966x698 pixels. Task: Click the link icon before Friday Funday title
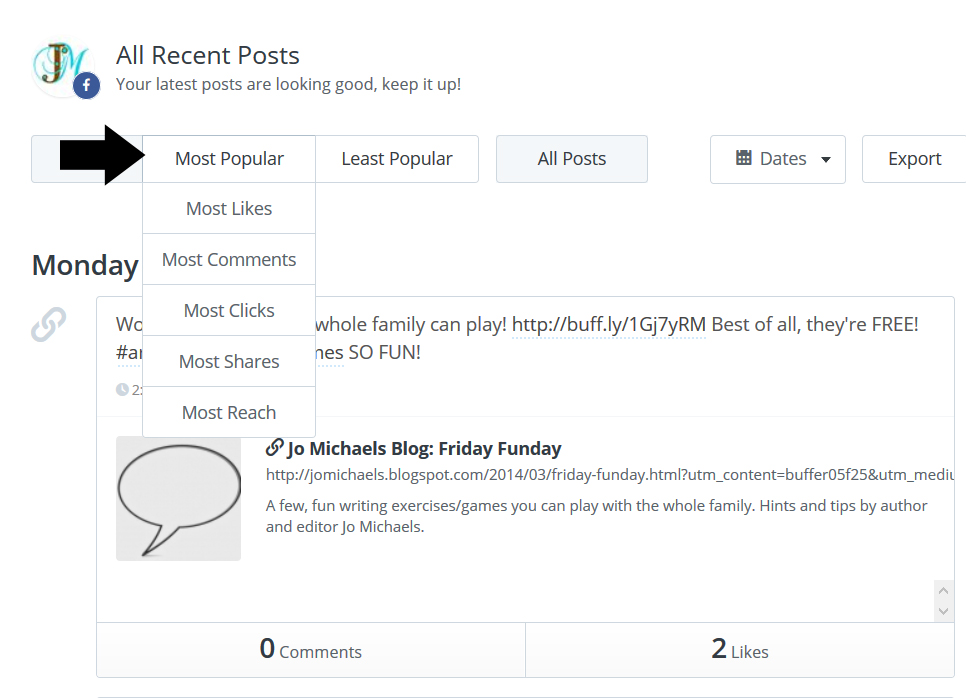pos(275,448)
